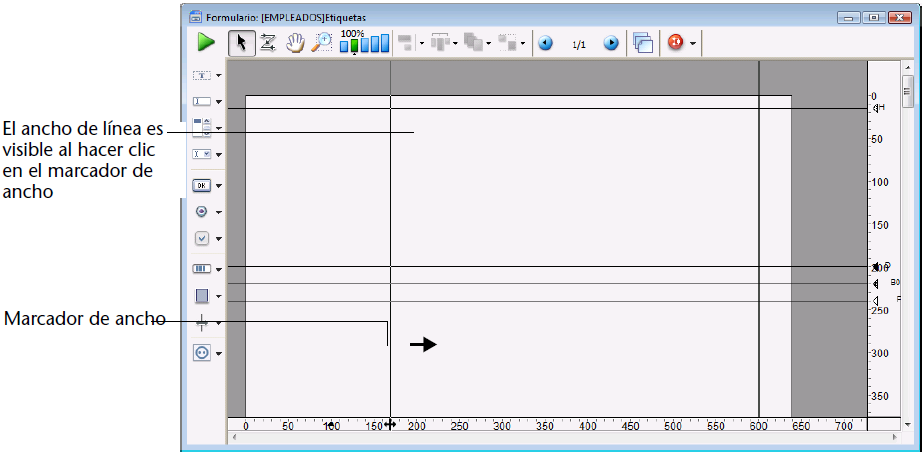Select the arrow selection tool
The width and height of the screenshot is (923, 454).
click(240, 43)
